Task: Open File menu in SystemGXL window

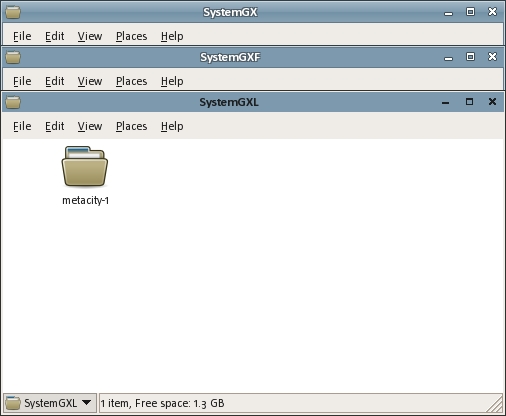Action: tap(22, 126)
